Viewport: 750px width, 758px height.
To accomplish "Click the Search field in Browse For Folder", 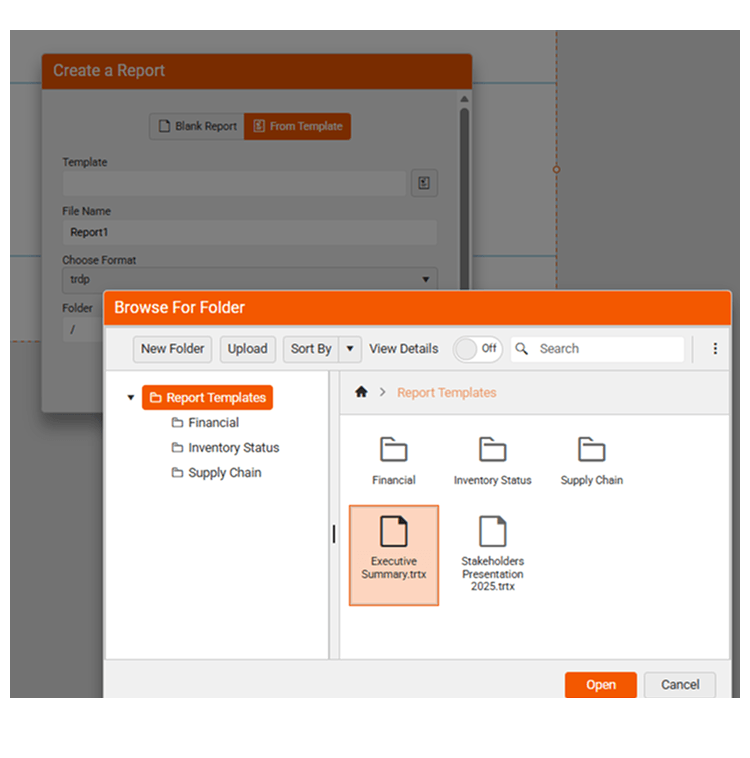I will pyautogui.click(x=597, y=349).
